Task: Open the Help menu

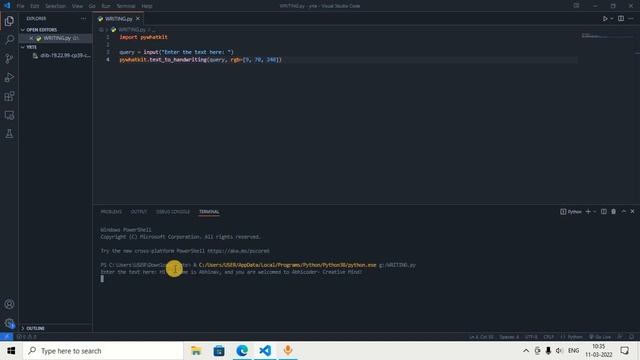Action: [147, 6]
